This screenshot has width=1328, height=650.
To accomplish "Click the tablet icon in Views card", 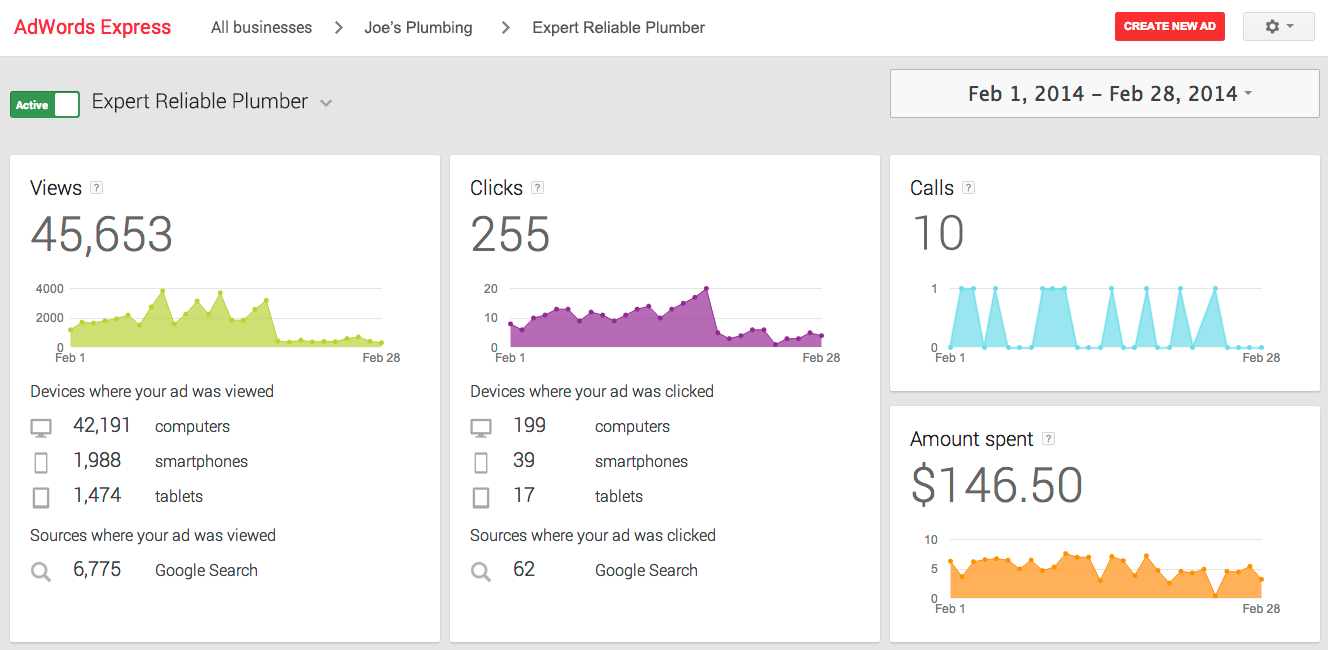I will point(41,497).
